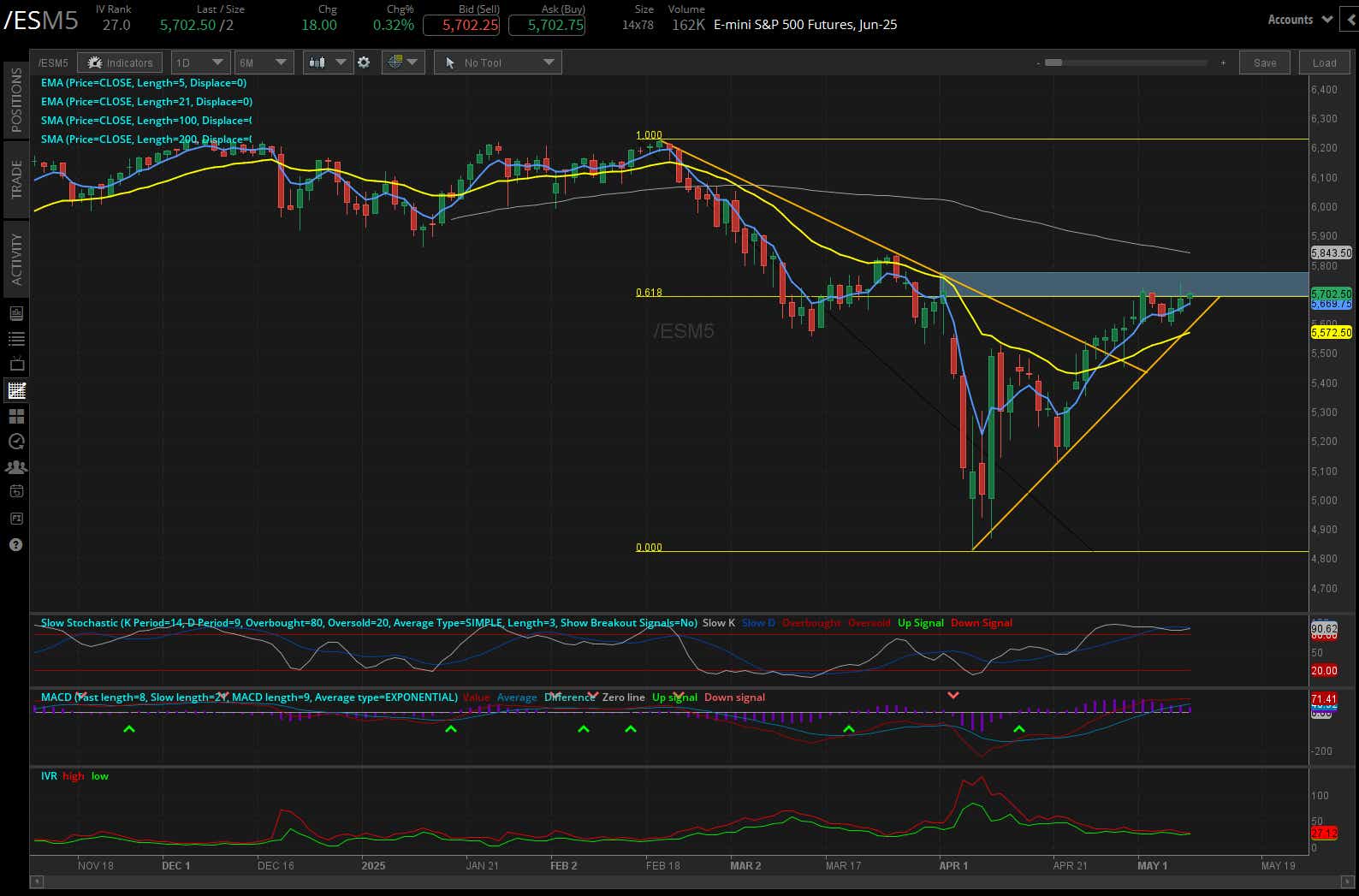Open the Live TV sidebar icon

point(16,365)
